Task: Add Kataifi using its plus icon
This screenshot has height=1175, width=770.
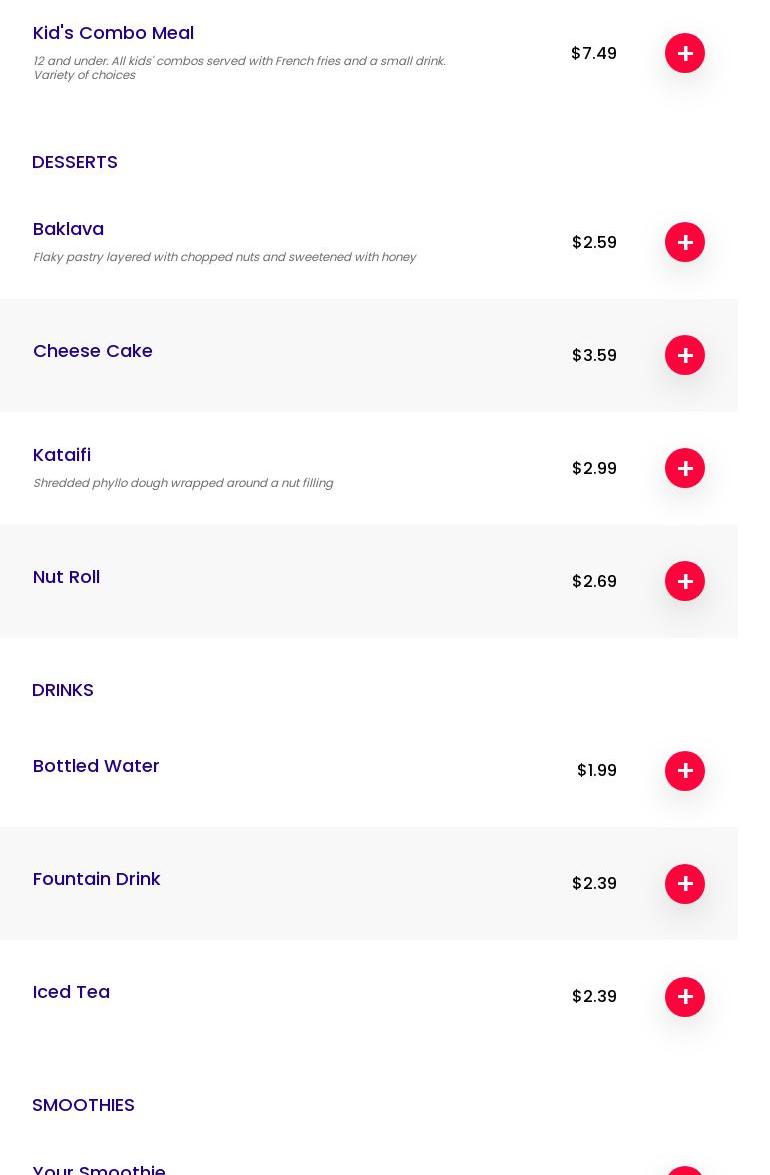Action: 685,468
